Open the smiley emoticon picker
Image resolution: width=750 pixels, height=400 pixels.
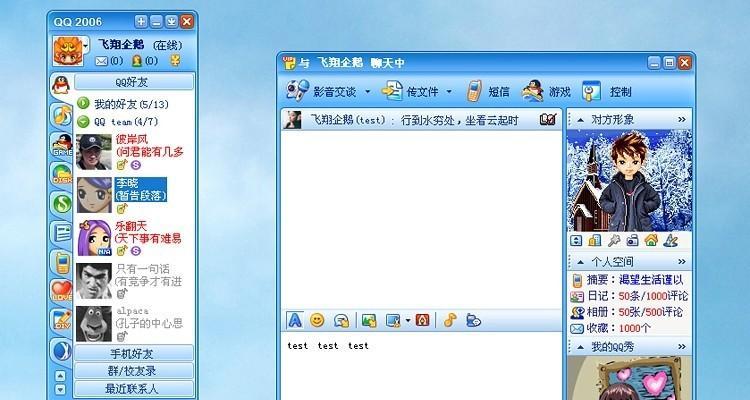pyautogui.click(x=317, y=320)
